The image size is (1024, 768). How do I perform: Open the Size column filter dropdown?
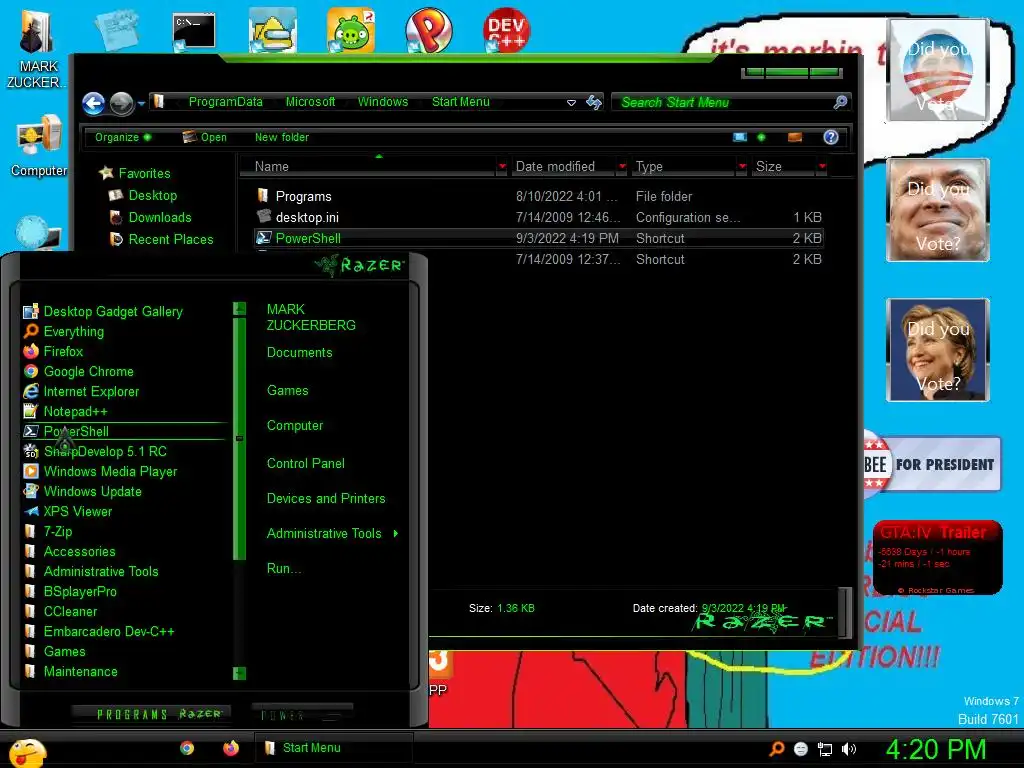pyautogui.click(x=822, y=167)
